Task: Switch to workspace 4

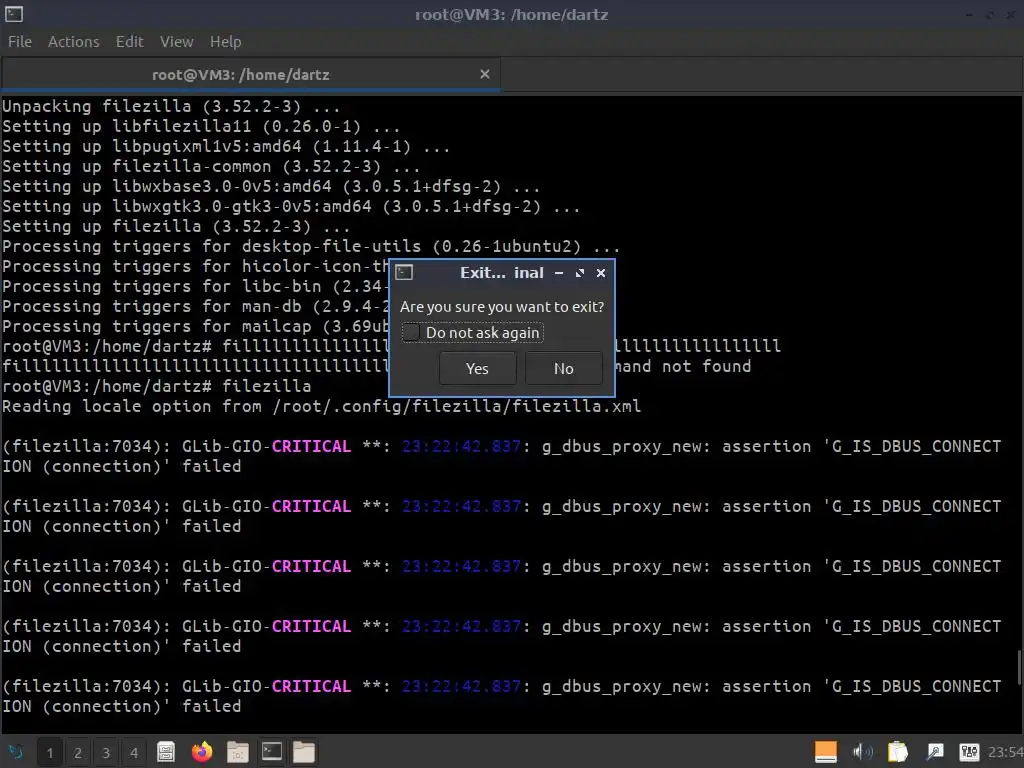Action: coord(134,752)
